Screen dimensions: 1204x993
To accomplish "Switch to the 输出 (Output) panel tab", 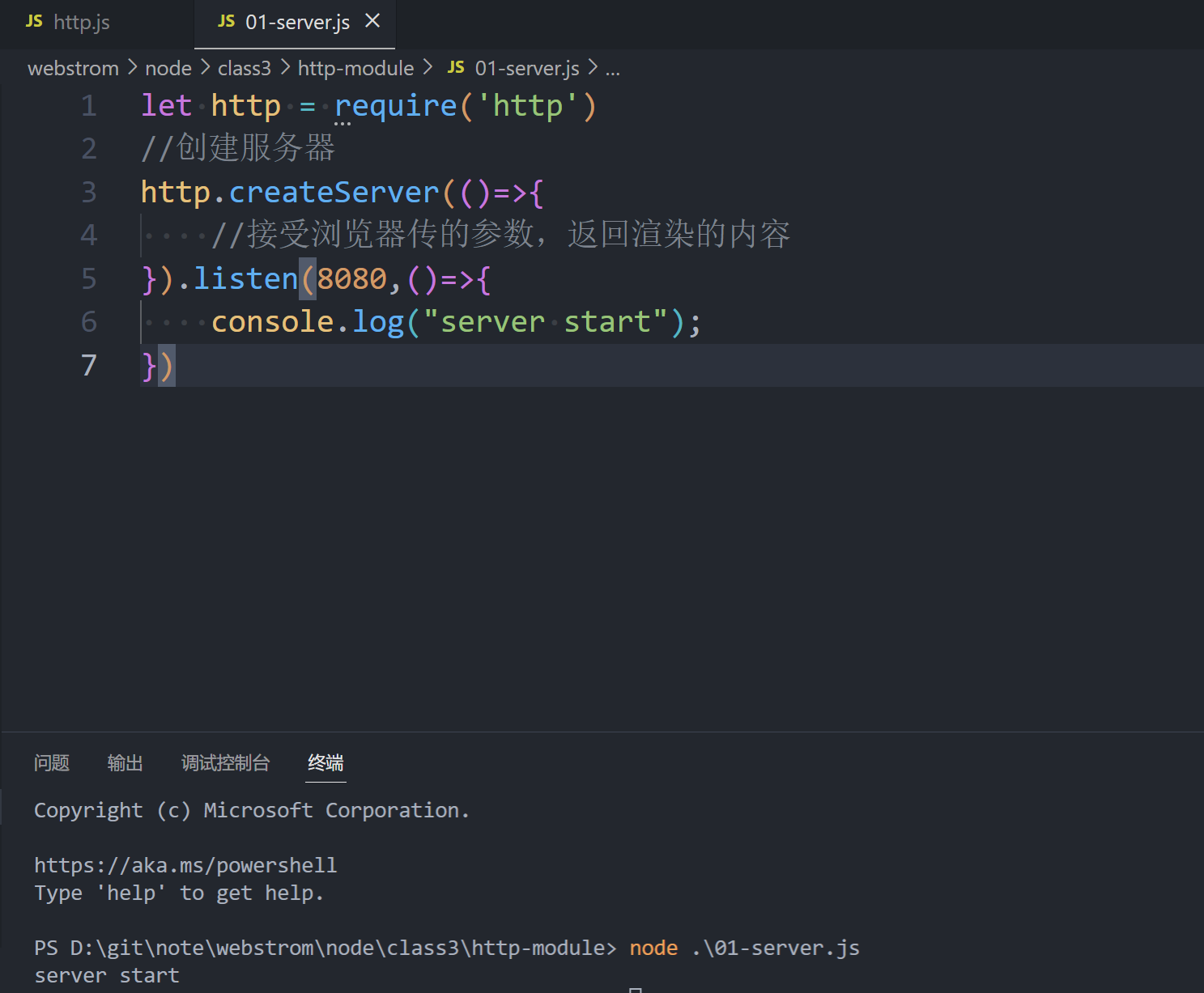I will (126, 763).
